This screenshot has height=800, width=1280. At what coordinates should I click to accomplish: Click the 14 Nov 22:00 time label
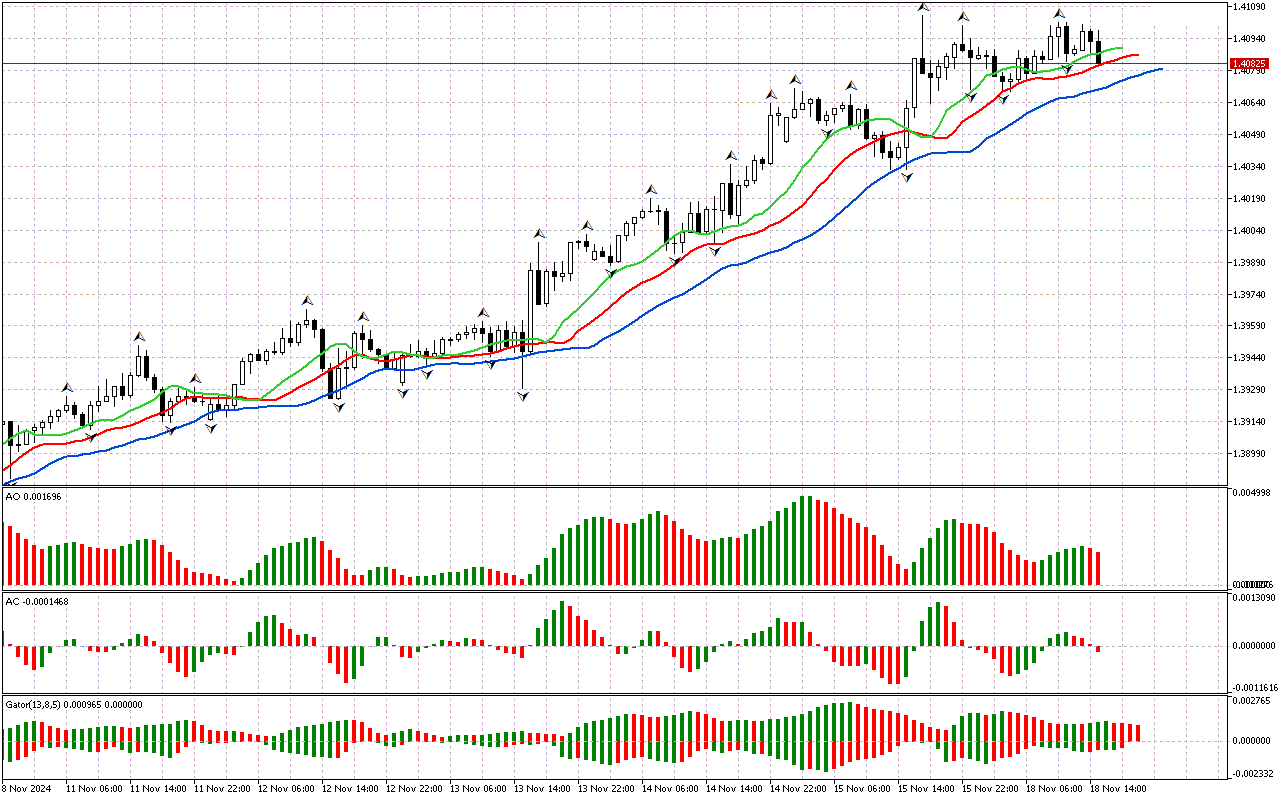[x=798, y=789]
